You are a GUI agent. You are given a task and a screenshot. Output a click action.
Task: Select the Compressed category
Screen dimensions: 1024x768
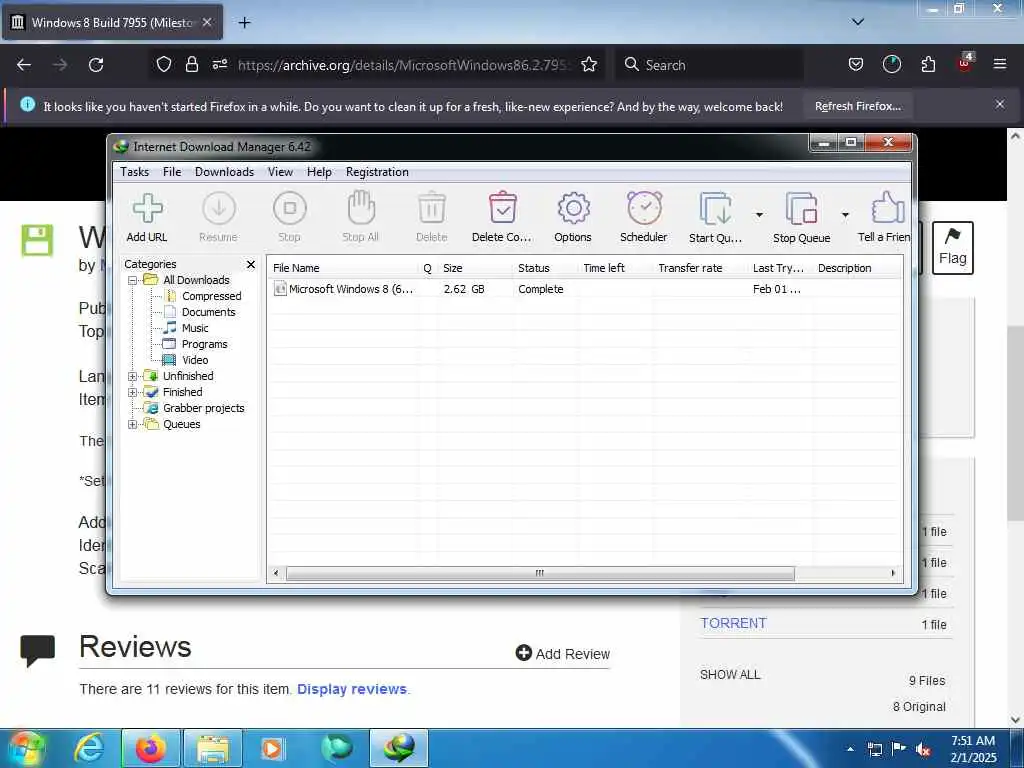click(x=212, y=296)
